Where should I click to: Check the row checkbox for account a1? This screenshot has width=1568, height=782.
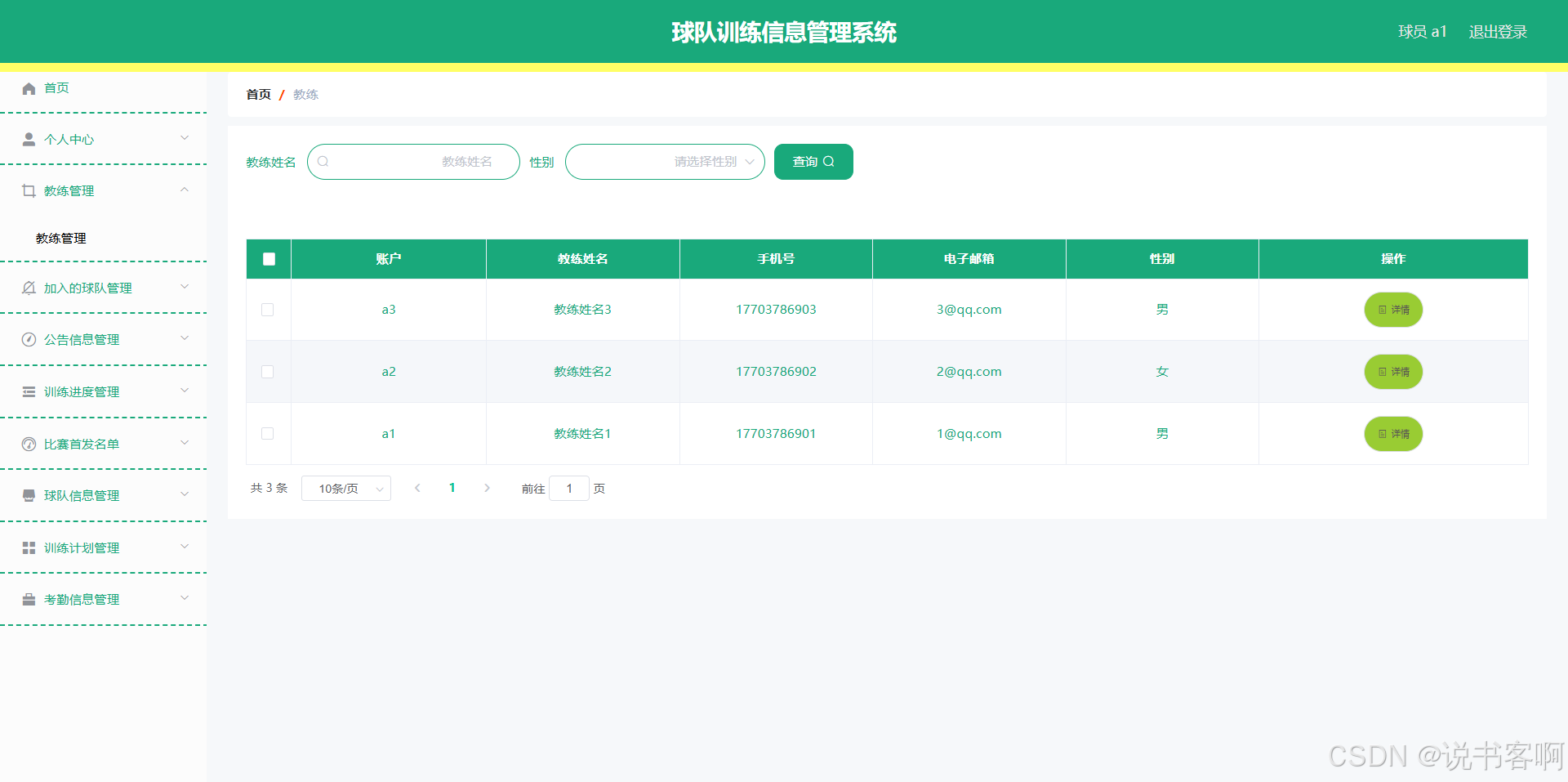pyautogui.click(x=267, y=434)
